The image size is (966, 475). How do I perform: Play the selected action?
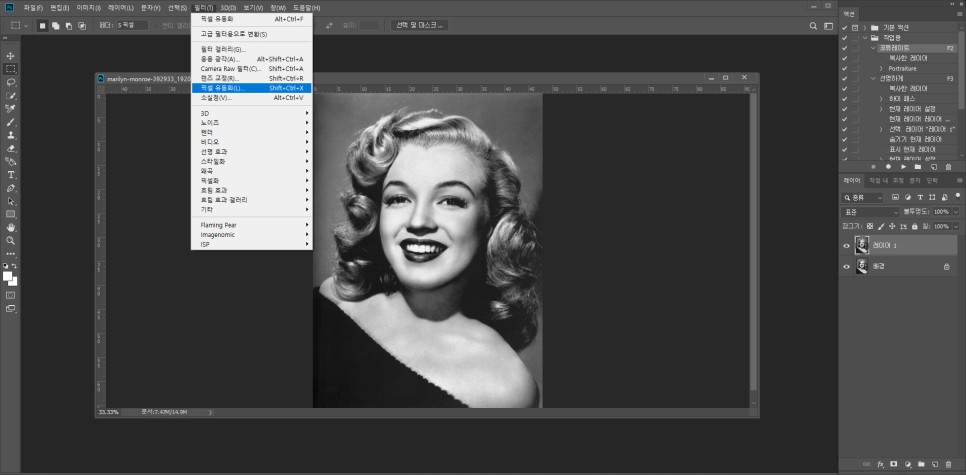click(904, 167)
